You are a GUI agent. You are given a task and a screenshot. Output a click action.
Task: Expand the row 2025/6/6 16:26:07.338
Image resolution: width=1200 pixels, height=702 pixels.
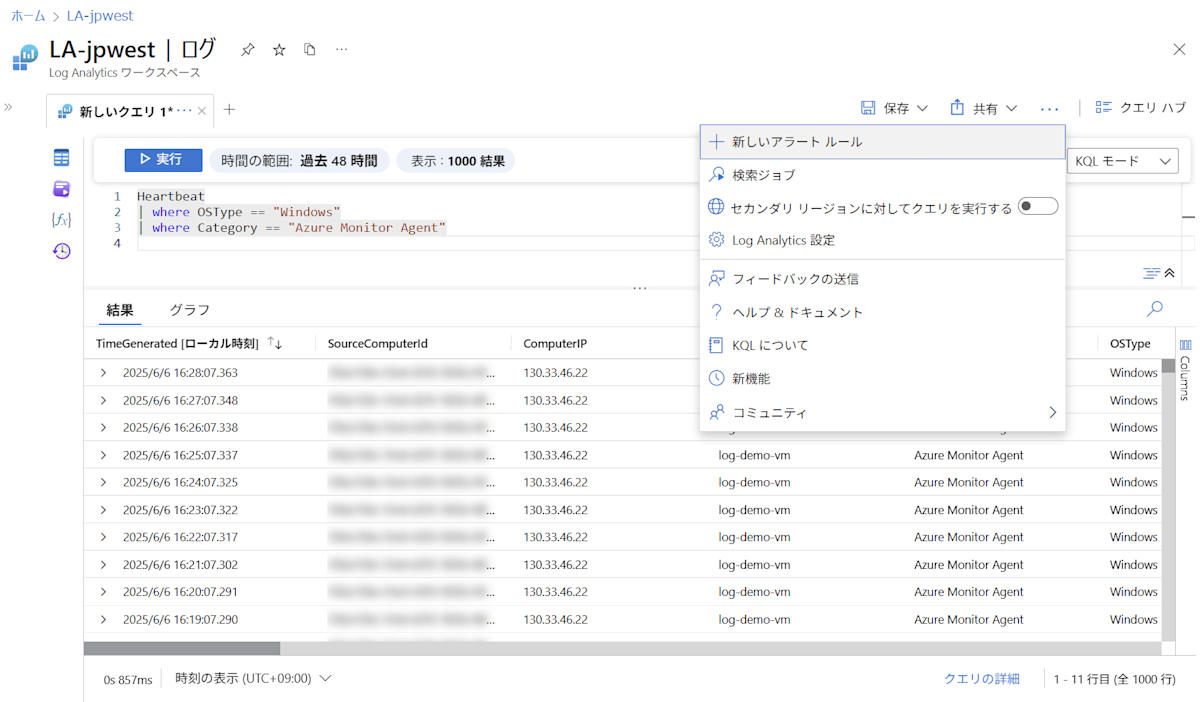click(103, 427)
